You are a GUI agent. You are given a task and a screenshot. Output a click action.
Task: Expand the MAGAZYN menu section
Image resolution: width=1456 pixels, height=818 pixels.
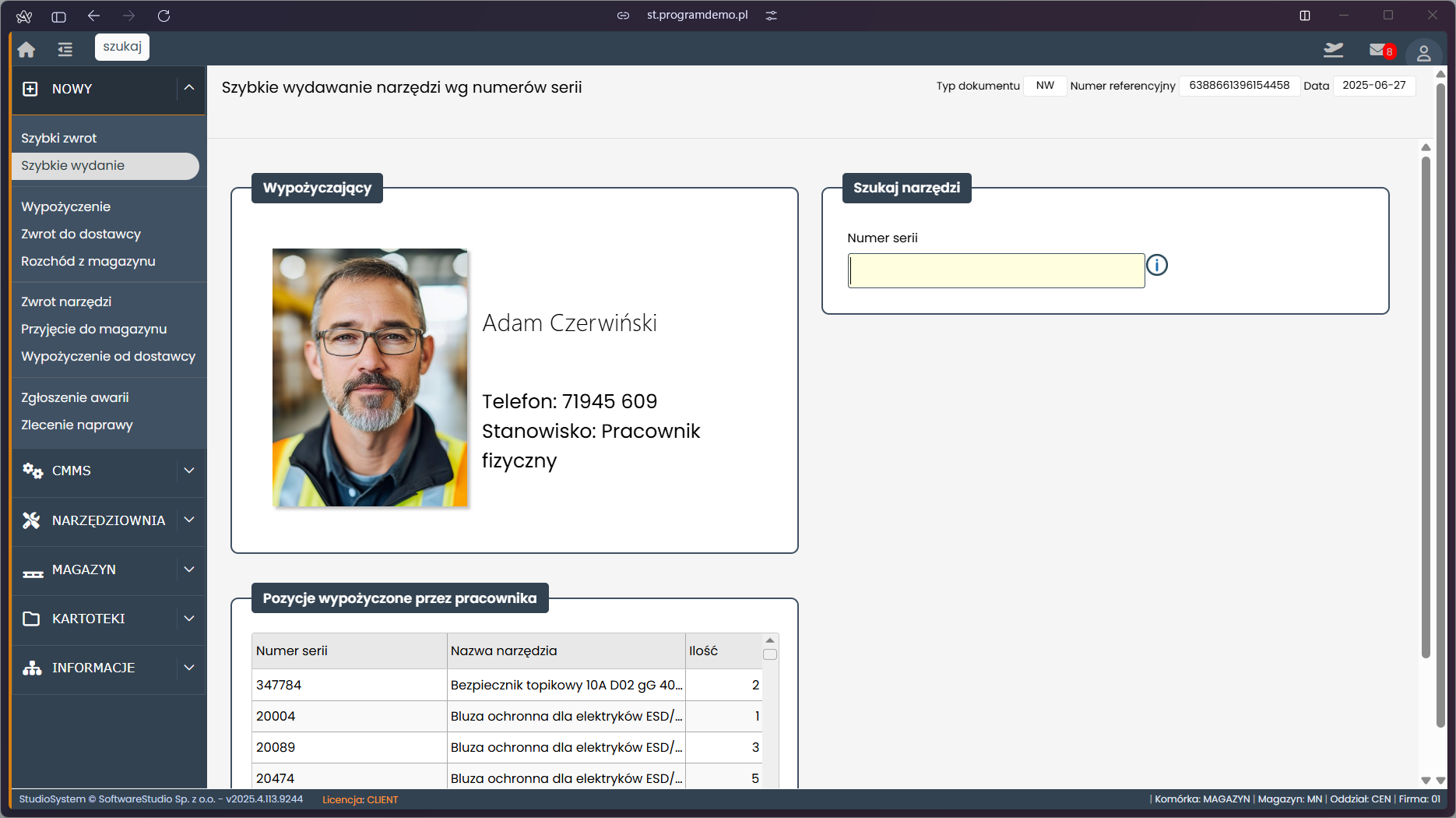[x=189, y=569]
